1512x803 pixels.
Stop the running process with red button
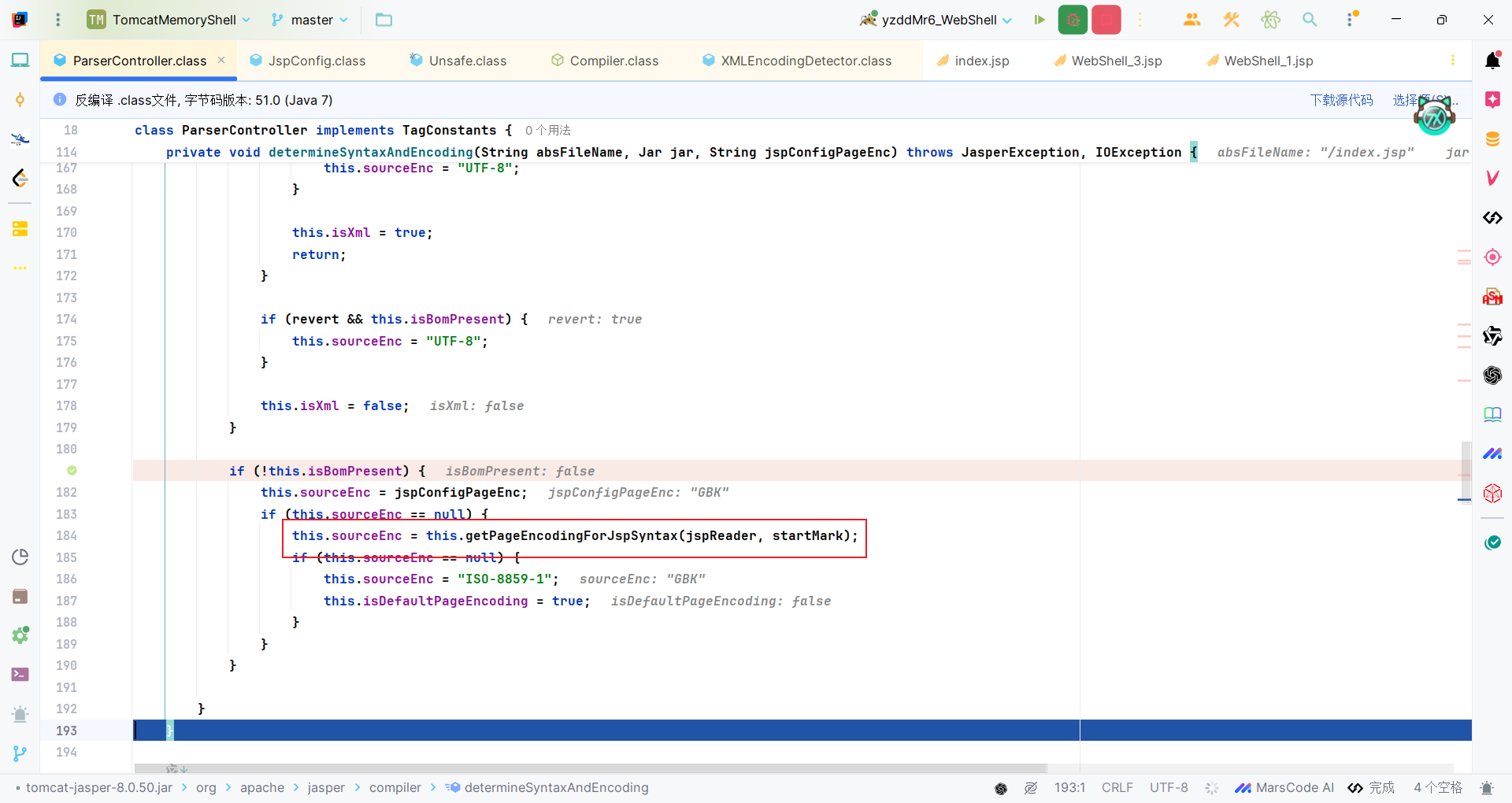(x=1106, y=20)
